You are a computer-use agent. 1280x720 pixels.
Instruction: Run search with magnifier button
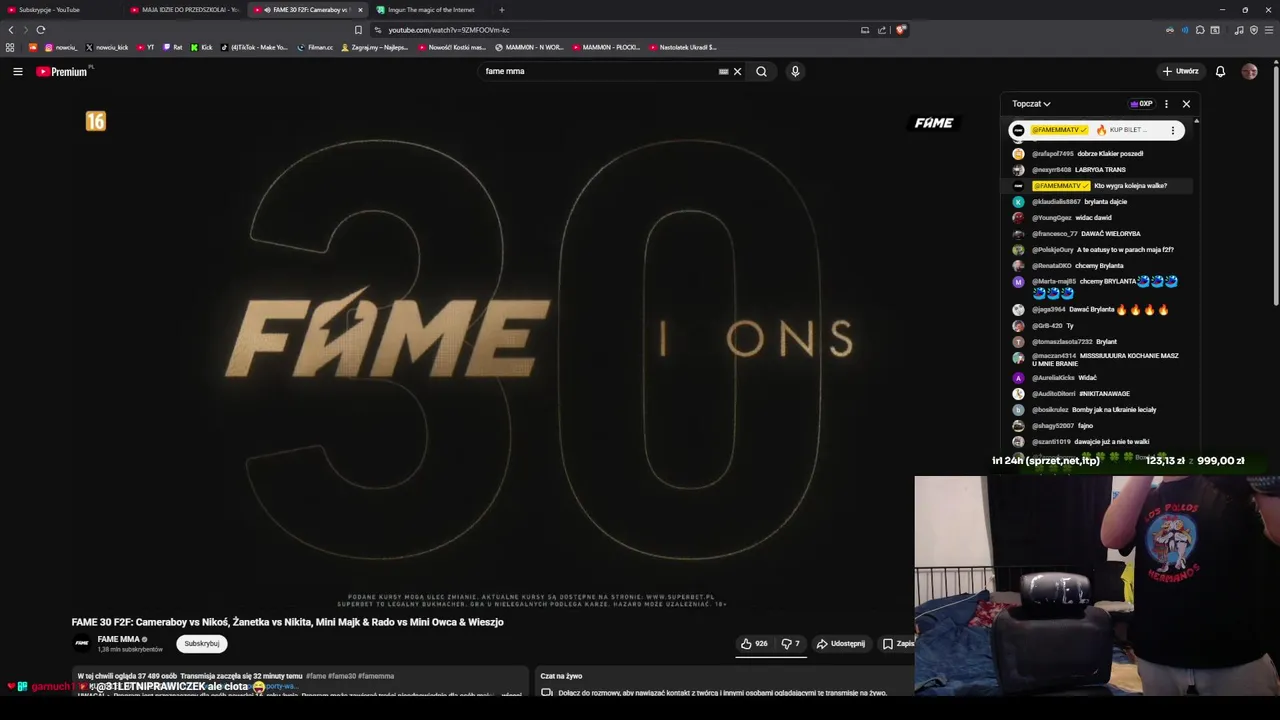coord(761,71)
